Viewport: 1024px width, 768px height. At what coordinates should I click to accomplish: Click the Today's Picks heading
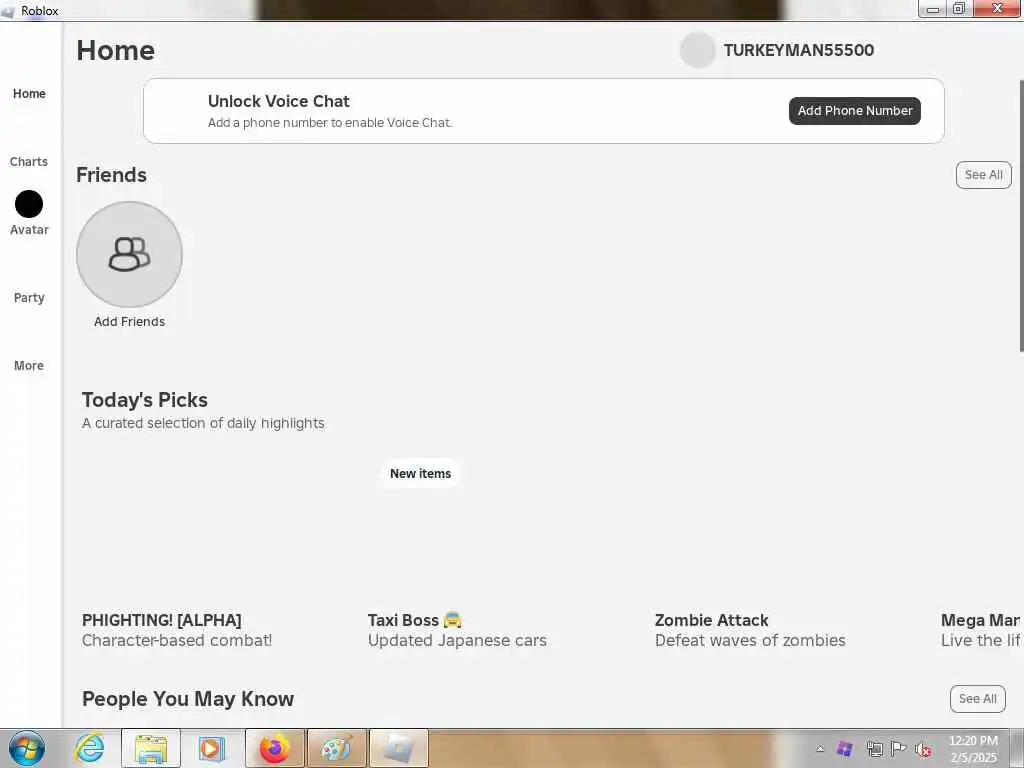click(145, 400)
